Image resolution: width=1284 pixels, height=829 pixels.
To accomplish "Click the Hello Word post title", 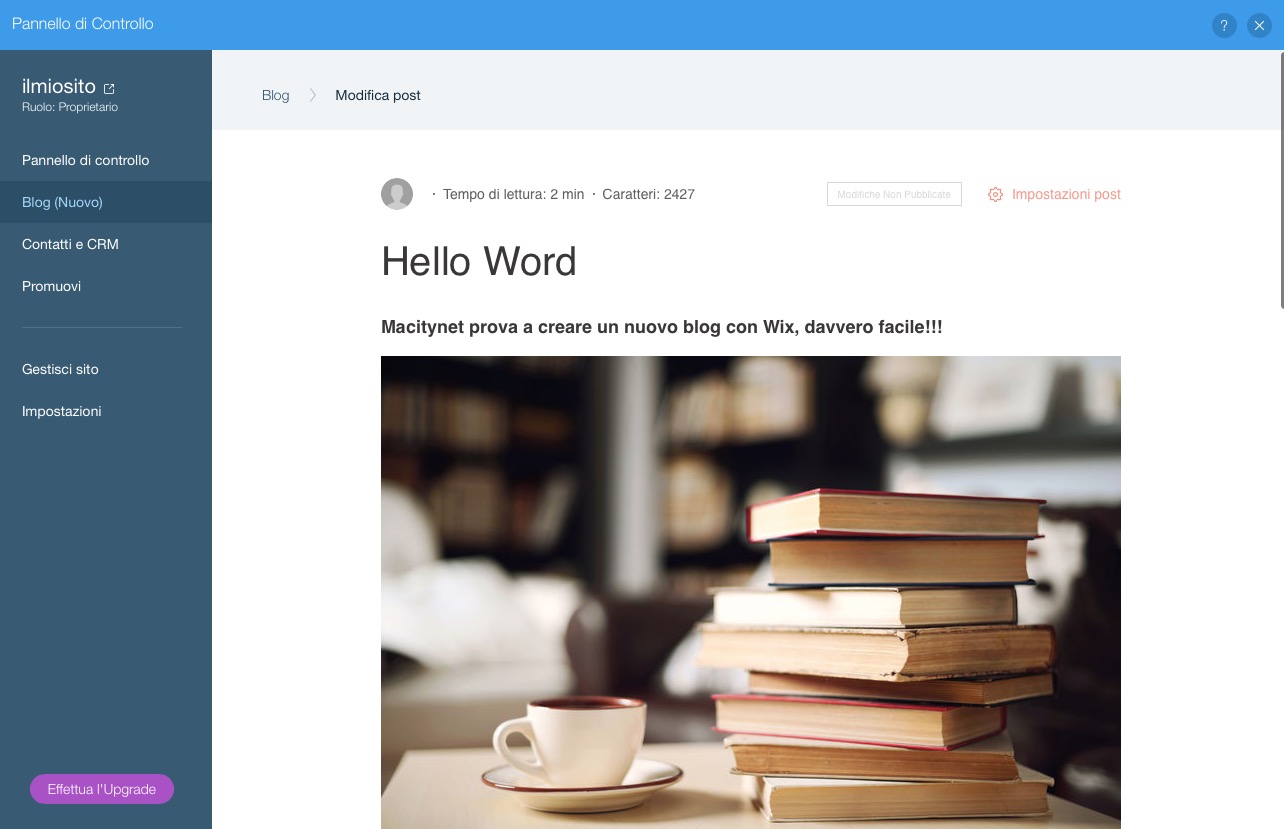I will click(x=479, y=262).
